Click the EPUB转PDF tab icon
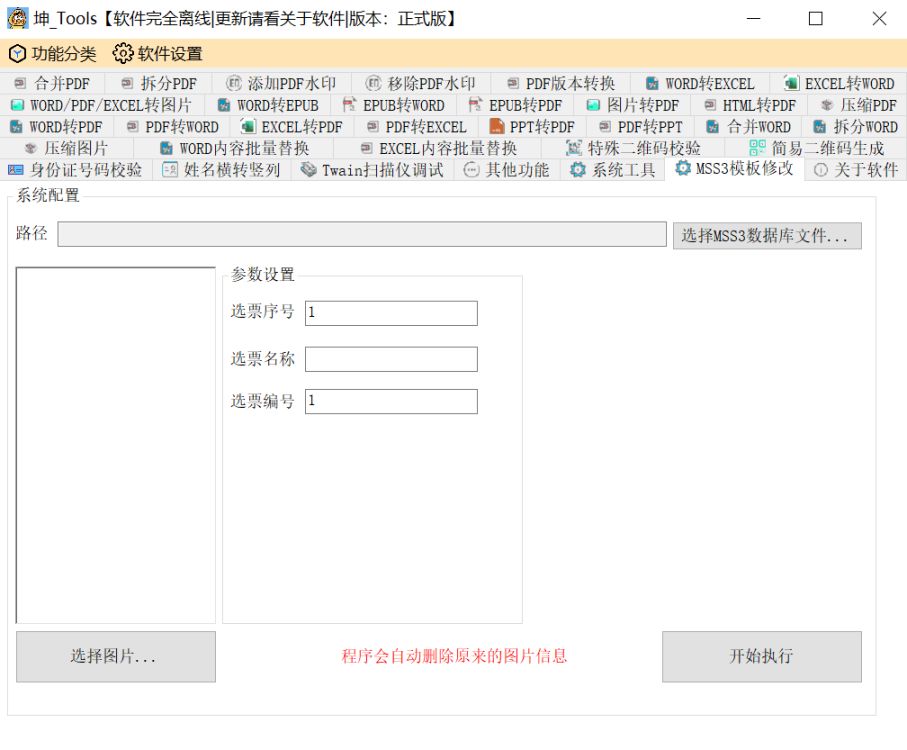The width and height of the screenshot is (907, 750). pyautogui.click(x=475, y=105)
